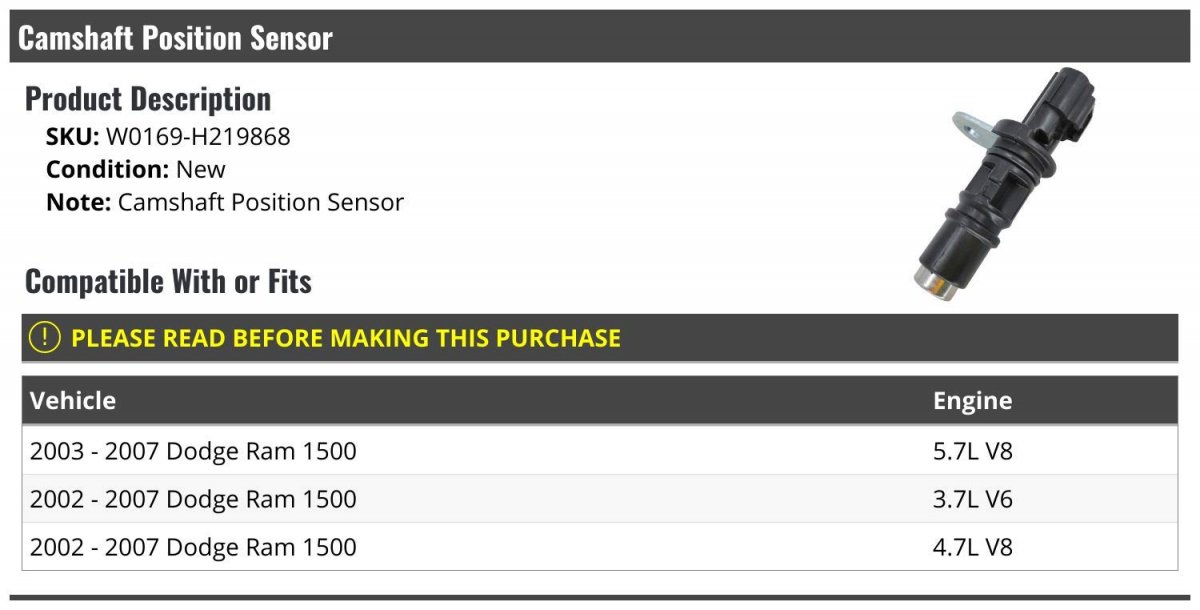Screen dimensions: 1200x610
Task: Click the Compatible With or Fits heading
Action: pyautogui.click(x=168, y=282)
